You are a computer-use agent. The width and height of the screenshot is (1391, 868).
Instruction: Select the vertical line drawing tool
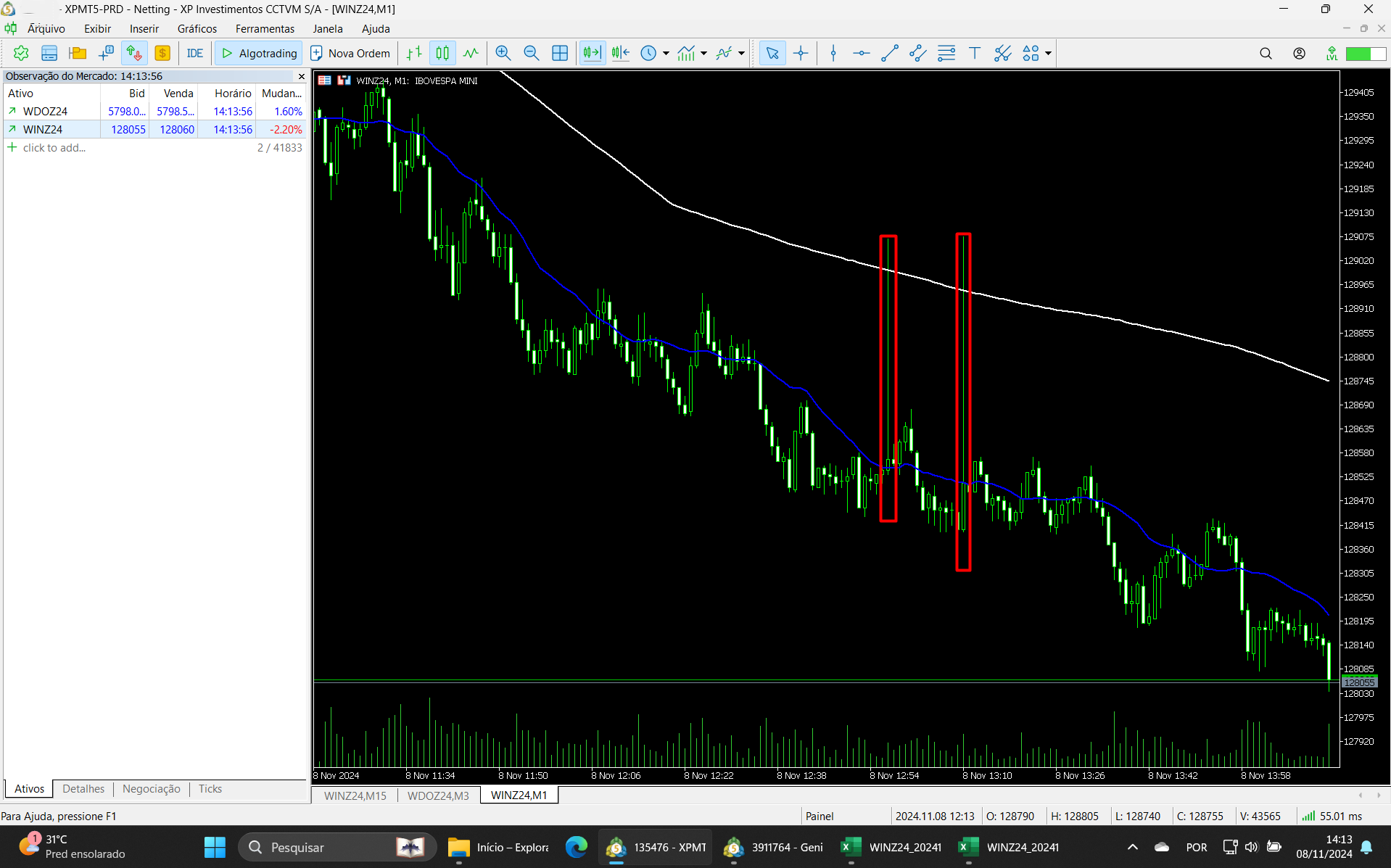pyautogui.click(x=833, y=53)
